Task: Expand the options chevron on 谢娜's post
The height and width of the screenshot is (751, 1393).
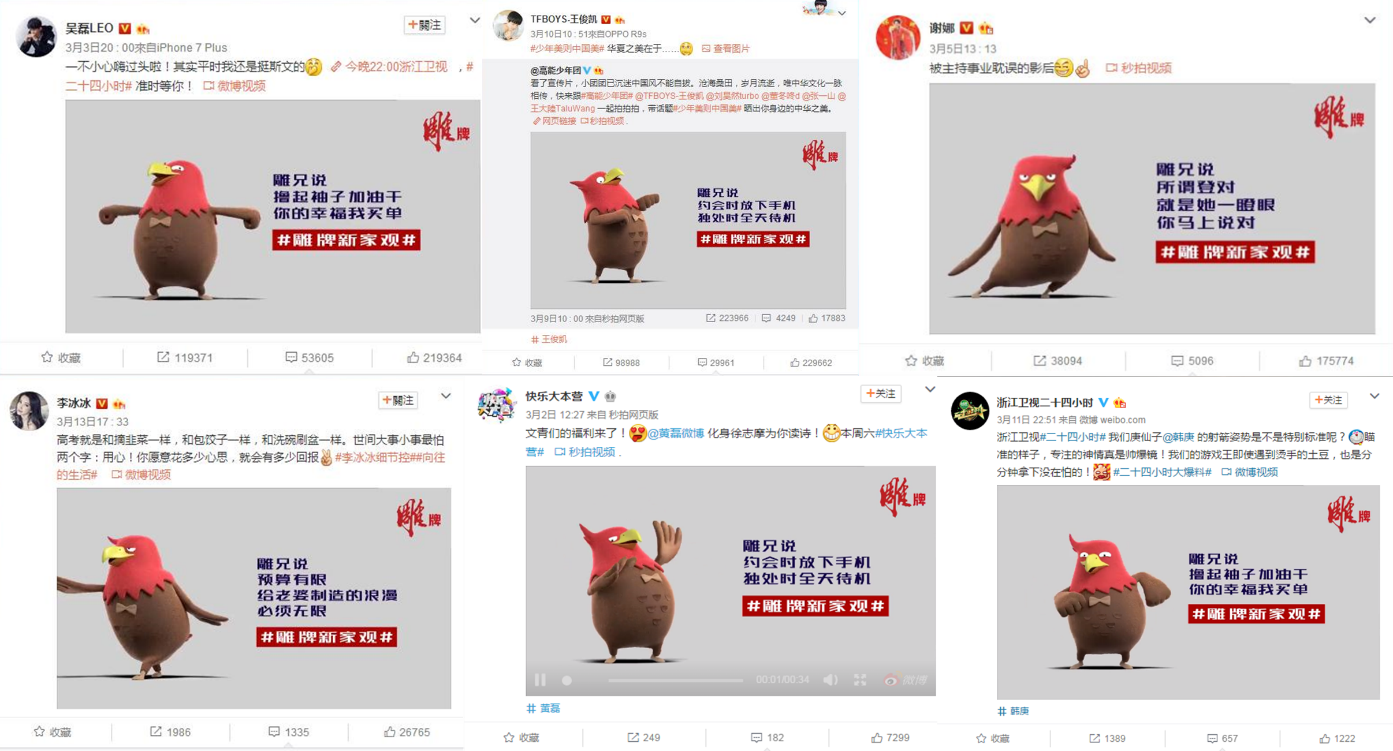Action: coord(1369,20)
